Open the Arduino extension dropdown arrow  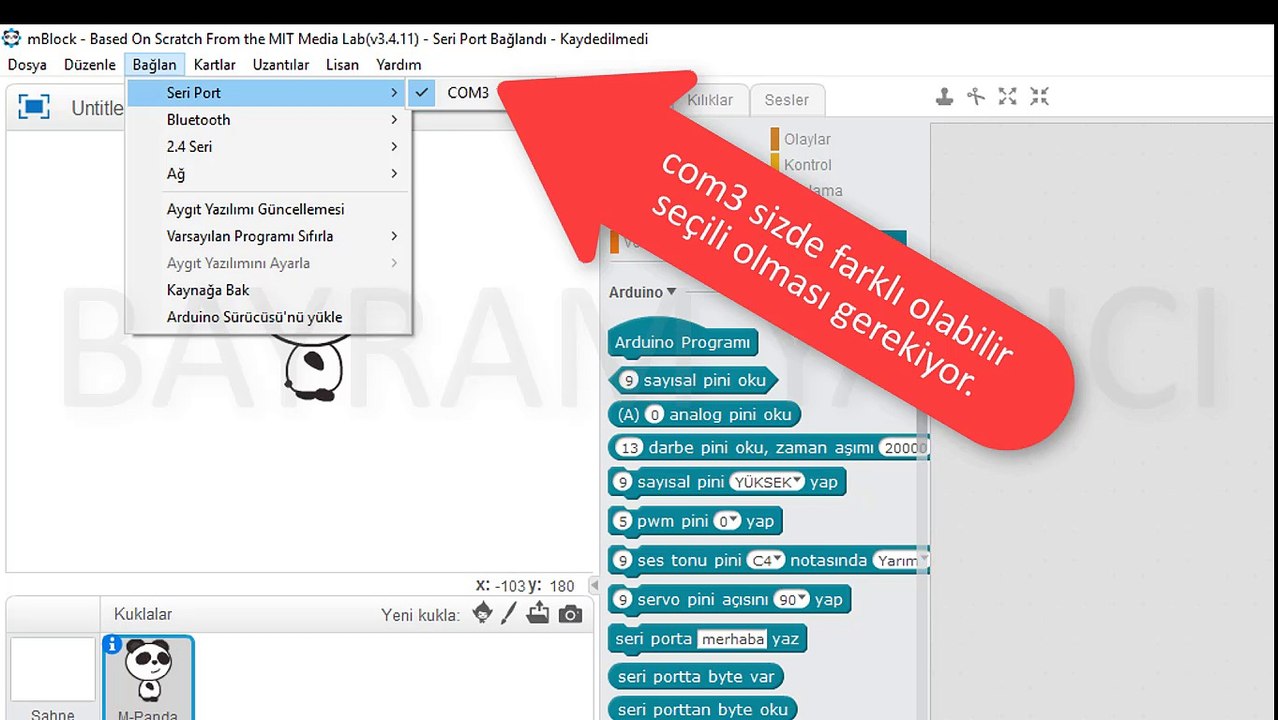click(672, 292)
